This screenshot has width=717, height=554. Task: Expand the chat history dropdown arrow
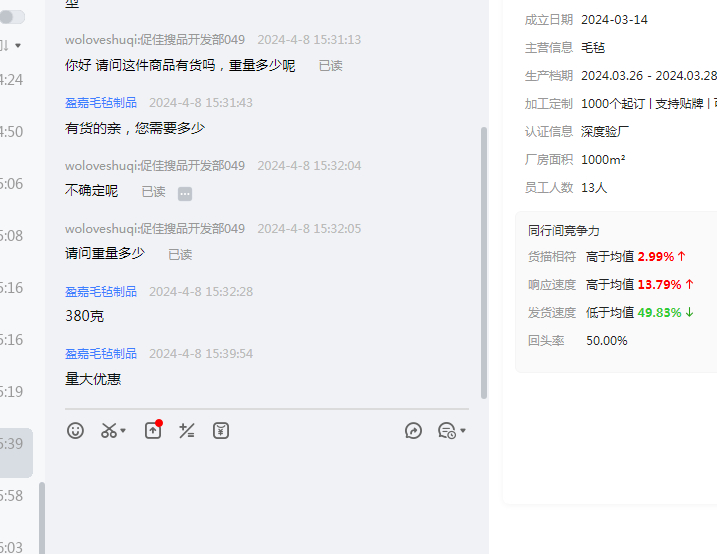click(463, 431)
